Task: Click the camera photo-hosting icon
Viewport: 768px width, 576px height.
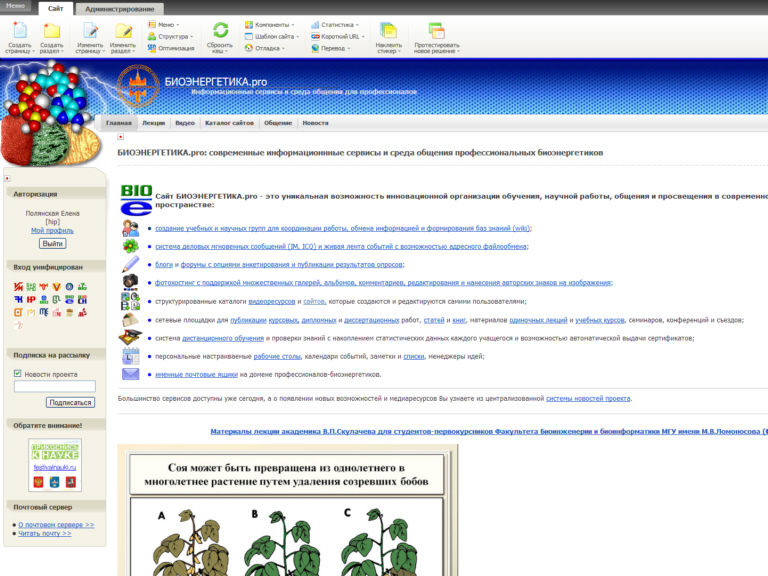Action: [x=130, y=282]
